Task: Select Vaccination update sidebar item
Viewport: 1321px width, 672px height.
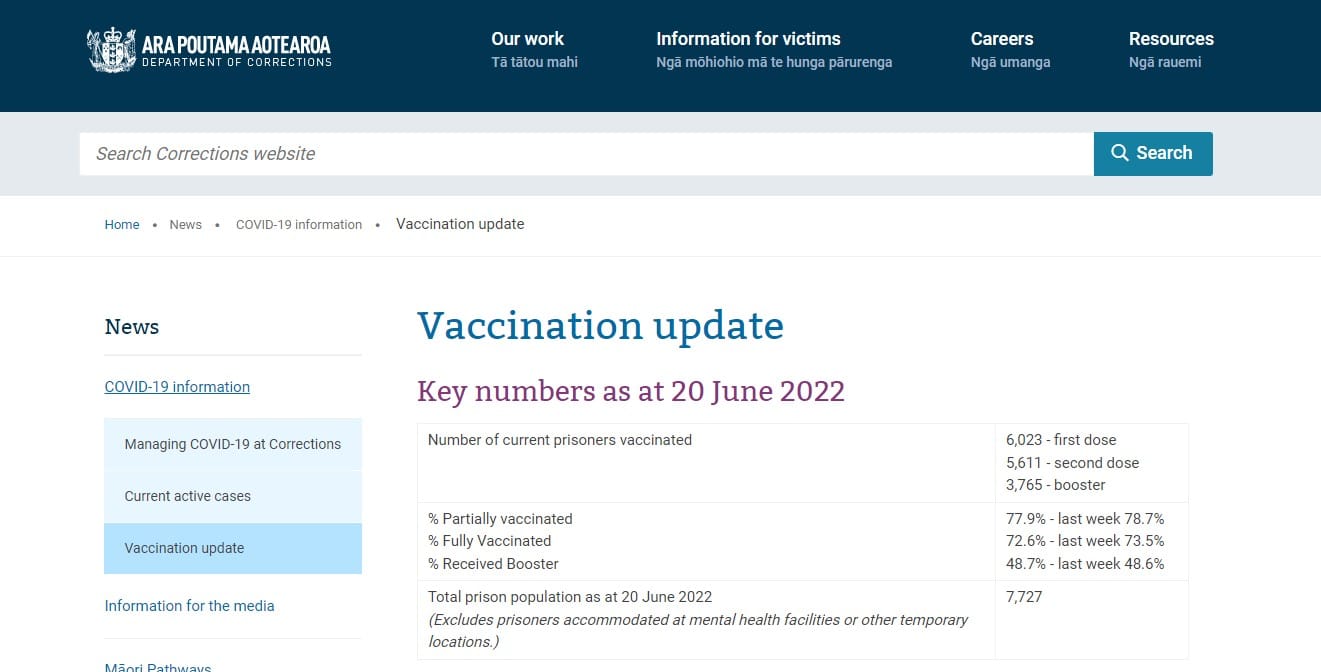Action: pyautogui.click(x=185, y=548)
